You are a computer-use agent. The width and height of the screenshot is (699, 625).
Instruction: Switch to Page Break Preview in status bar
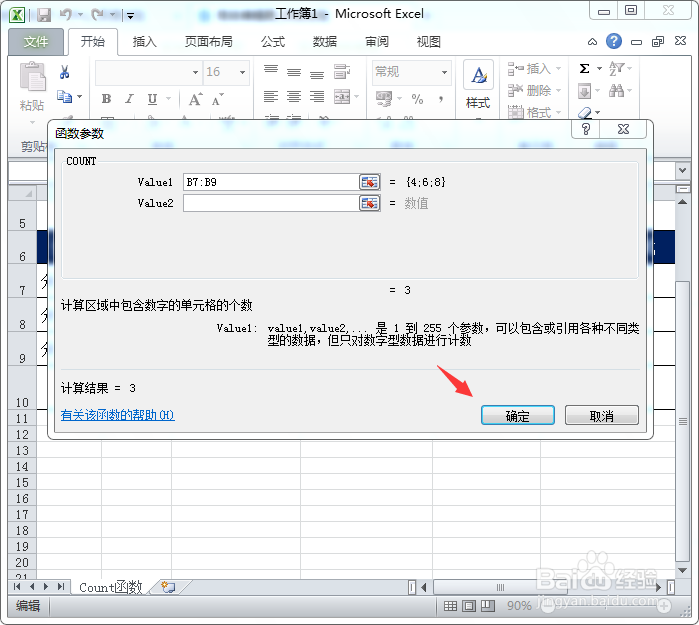pyautogui.click(x=488, y=606)
